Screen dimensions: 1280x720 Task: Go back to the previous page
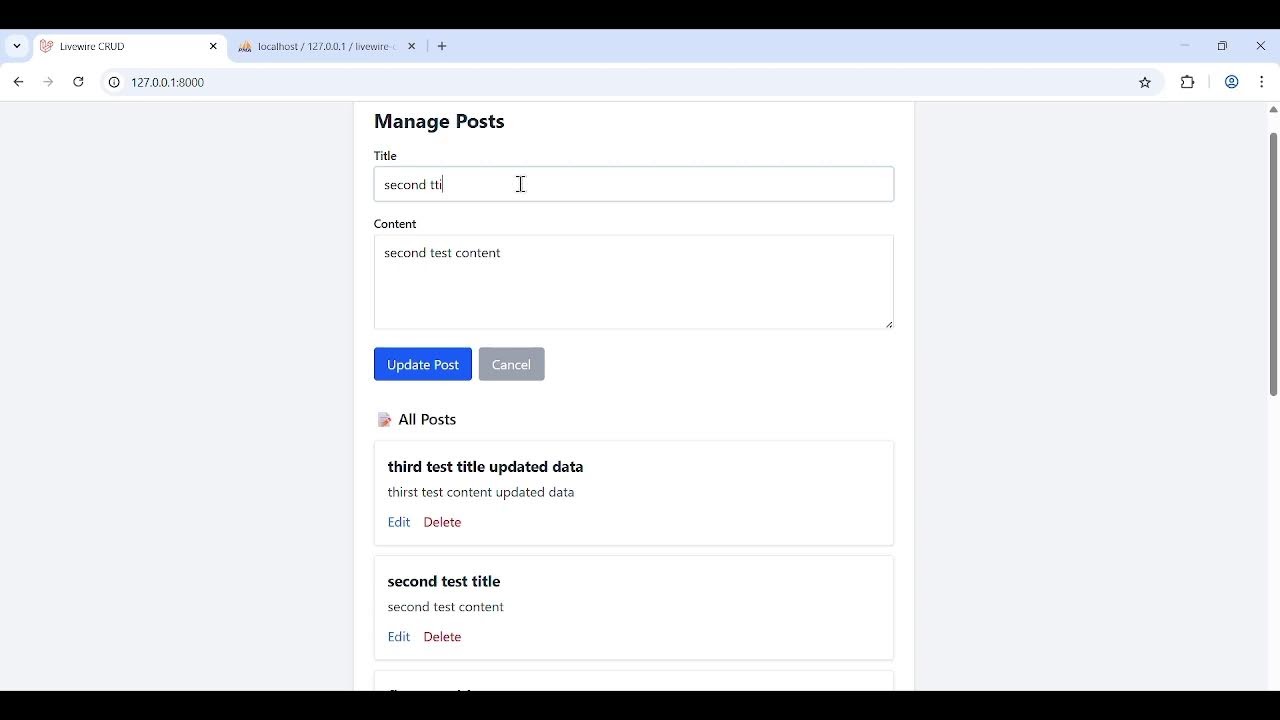[19, 82]
